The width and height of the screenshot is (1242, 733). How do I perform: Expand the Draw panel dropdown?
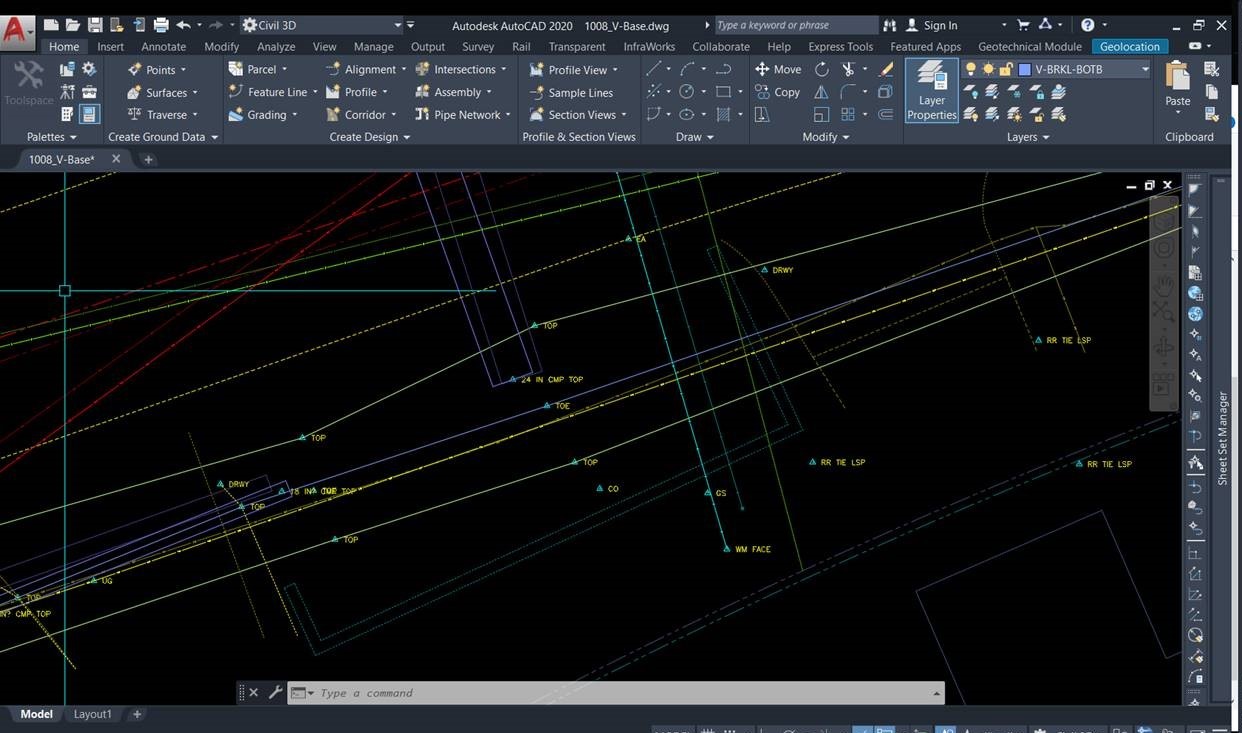[x=710, y=137]
